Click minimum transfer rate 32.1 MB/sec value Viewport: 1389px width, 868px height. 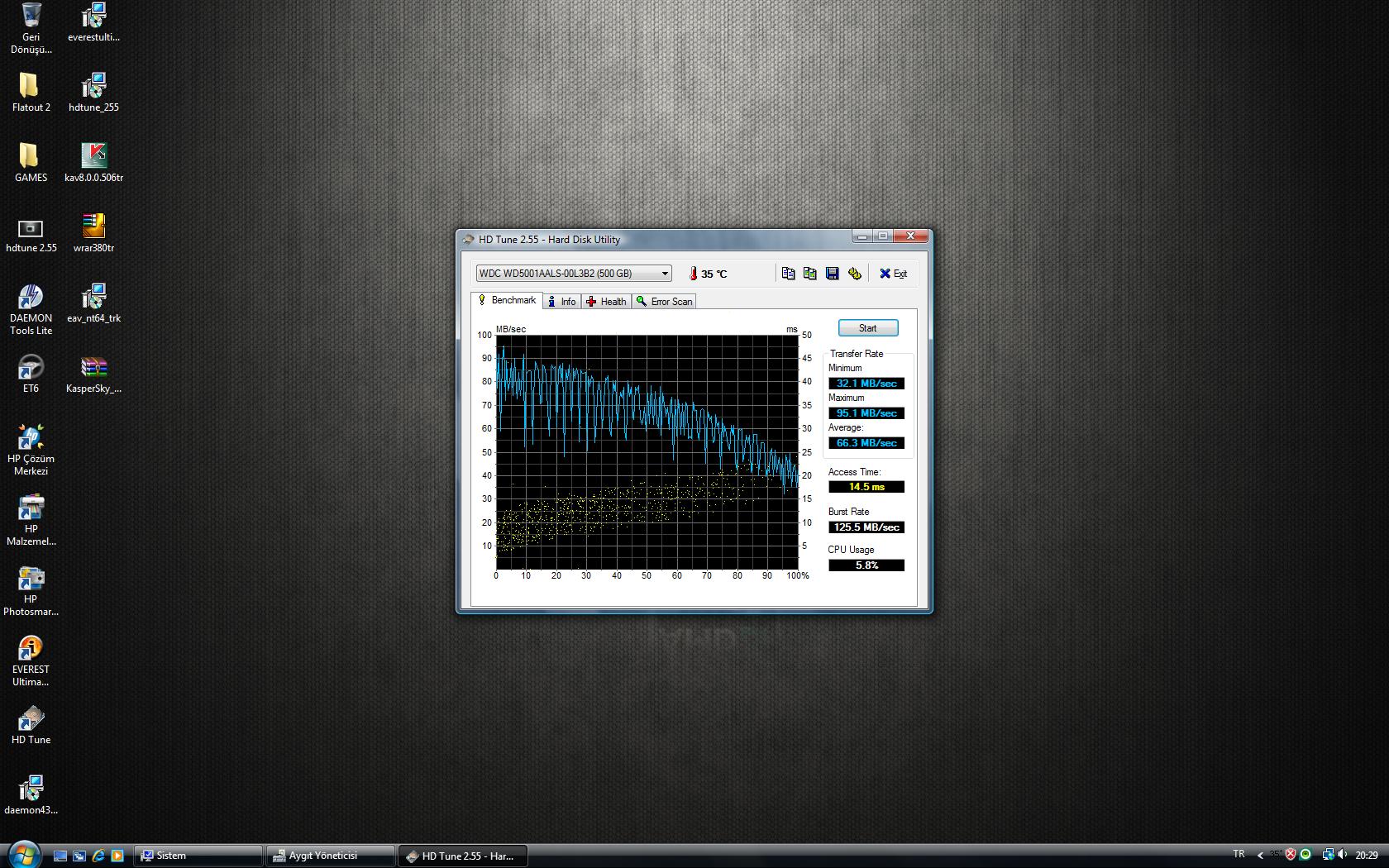(x=866, y=384)
